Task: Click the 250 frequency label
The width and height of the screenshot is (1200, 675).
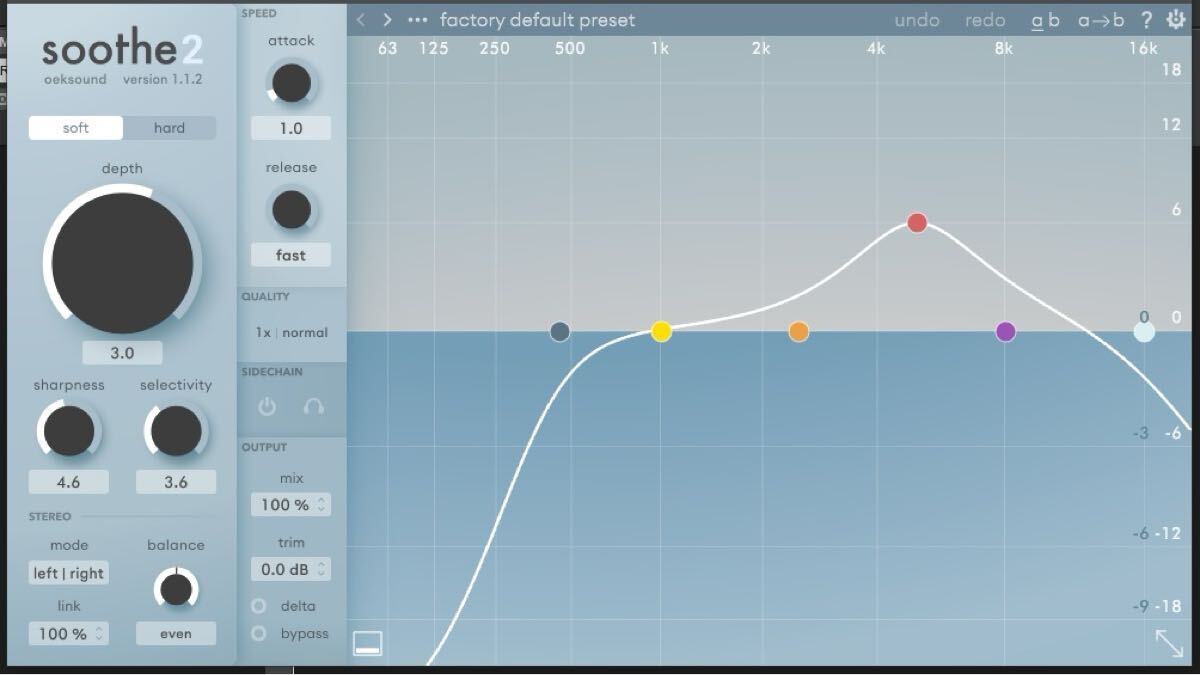Action: point(495,48)
